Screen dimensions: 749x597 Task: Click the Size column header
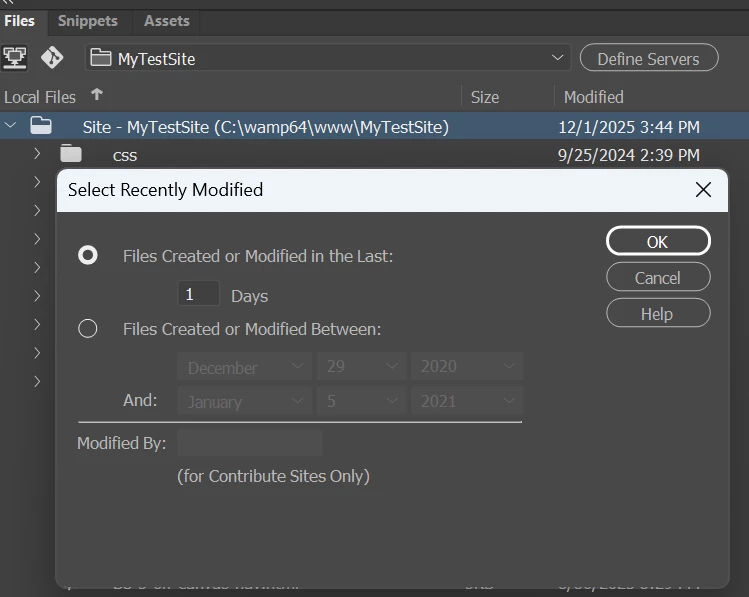click(485, 97)
